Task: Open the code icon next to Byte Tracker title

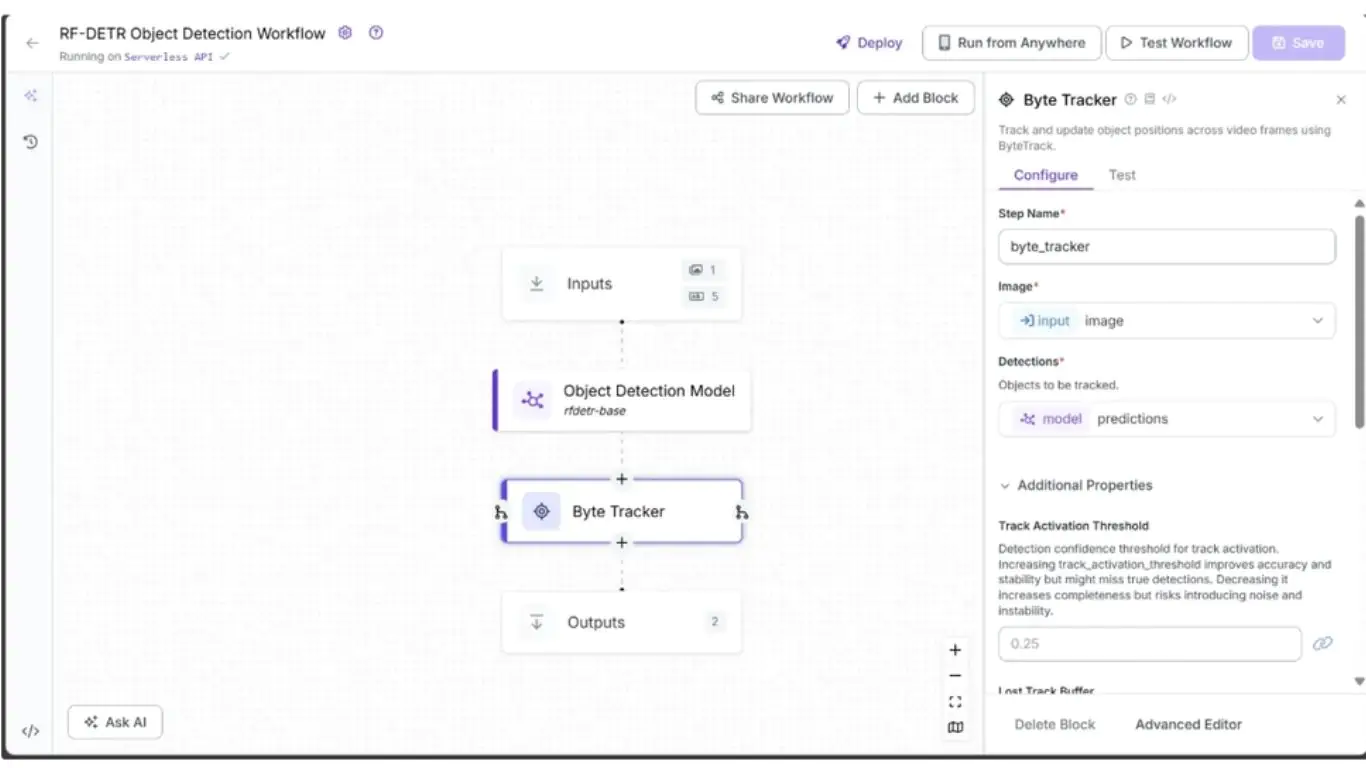Action: [x=1170, y=99]
